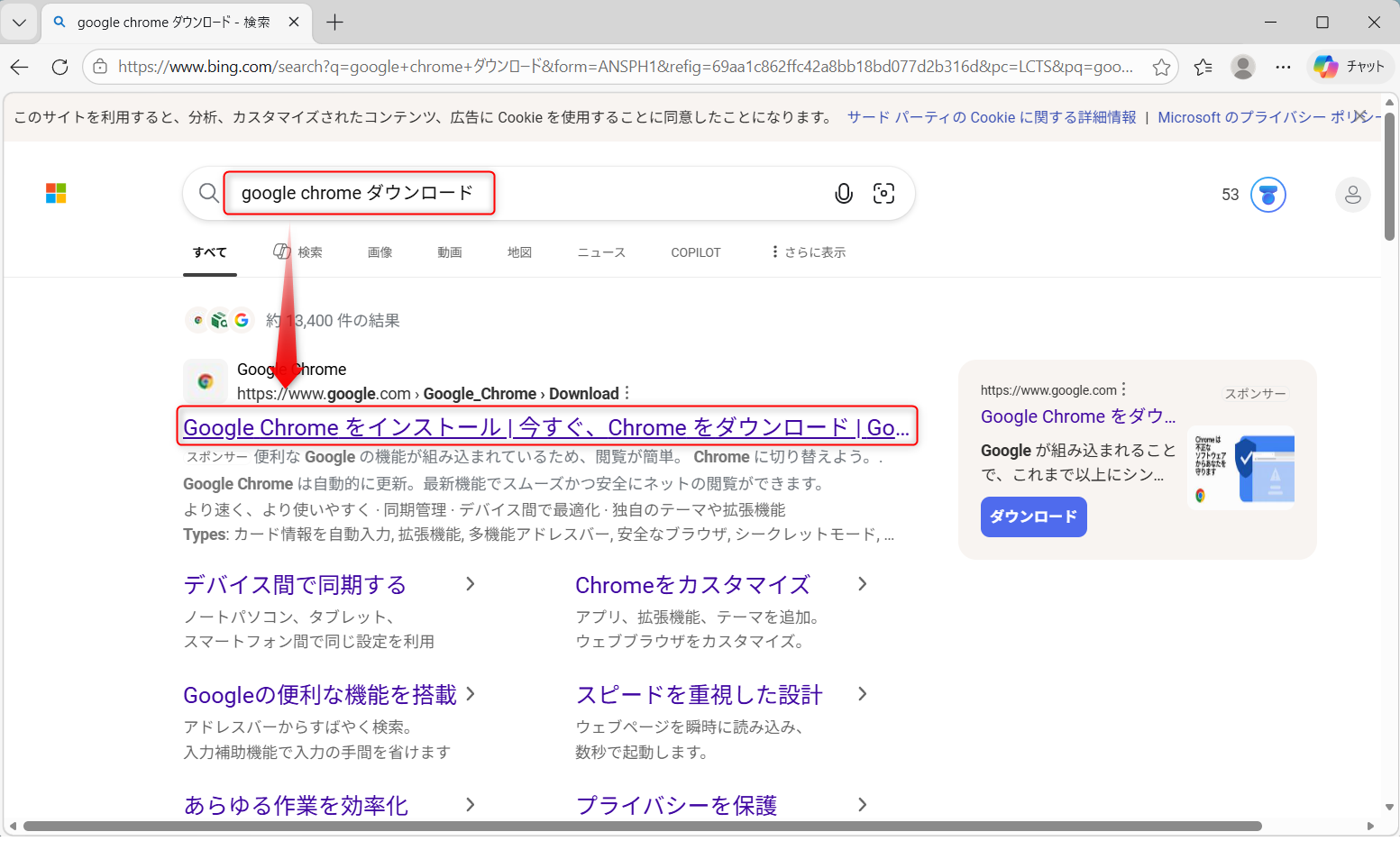Screen dimensions: 1400x841
Task: Switch to the ニュース tab
Action: coord(601,252)
